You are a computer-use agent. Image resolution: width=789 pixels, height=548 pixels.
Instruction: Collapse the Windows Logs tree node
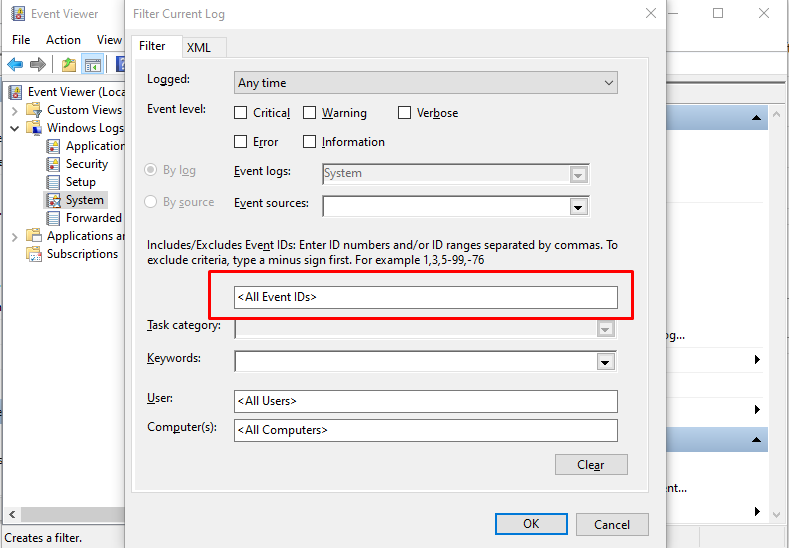[x=15, y=128]
